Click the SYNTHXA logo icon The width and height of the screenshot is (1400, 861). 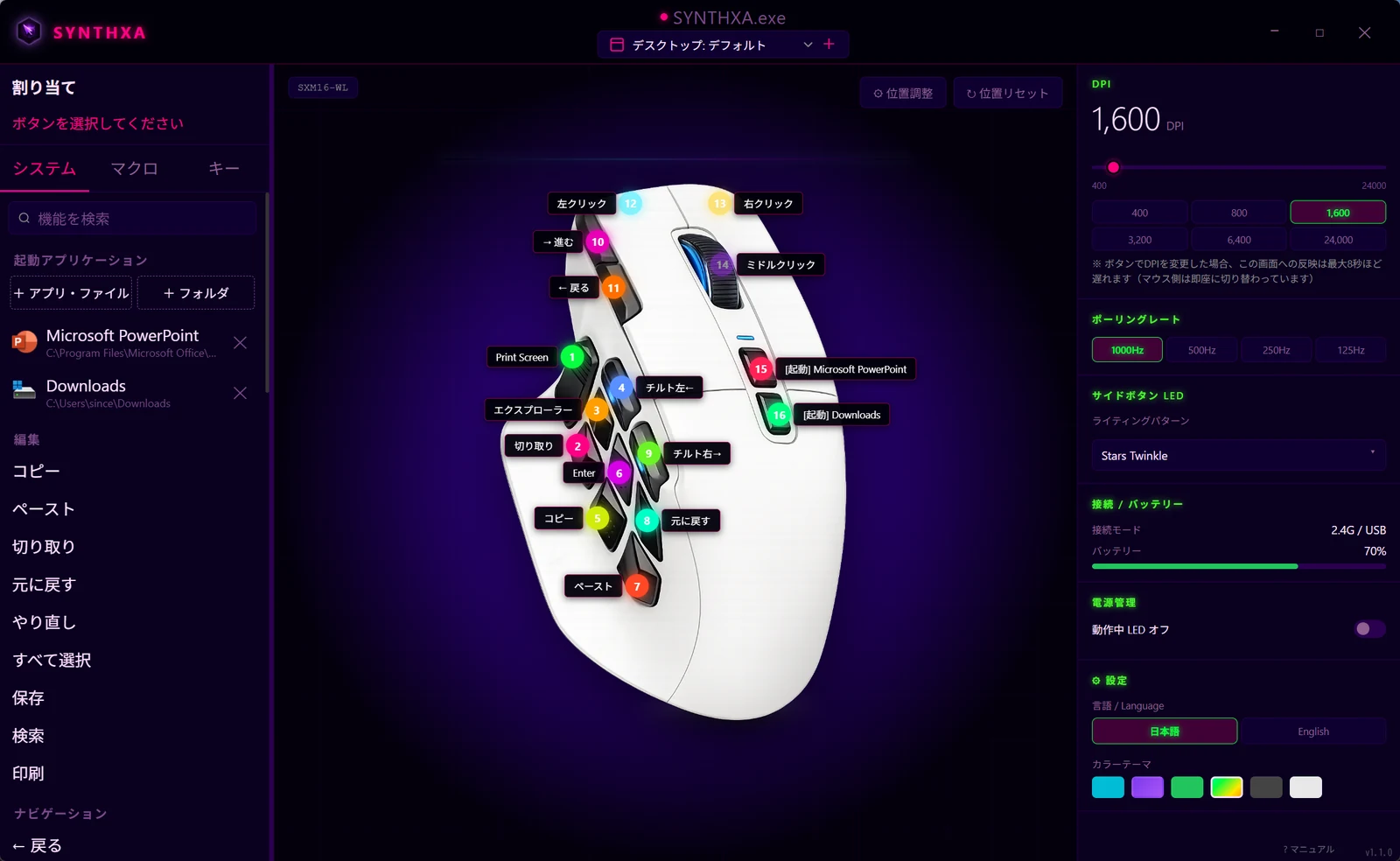tap(29, 31)
